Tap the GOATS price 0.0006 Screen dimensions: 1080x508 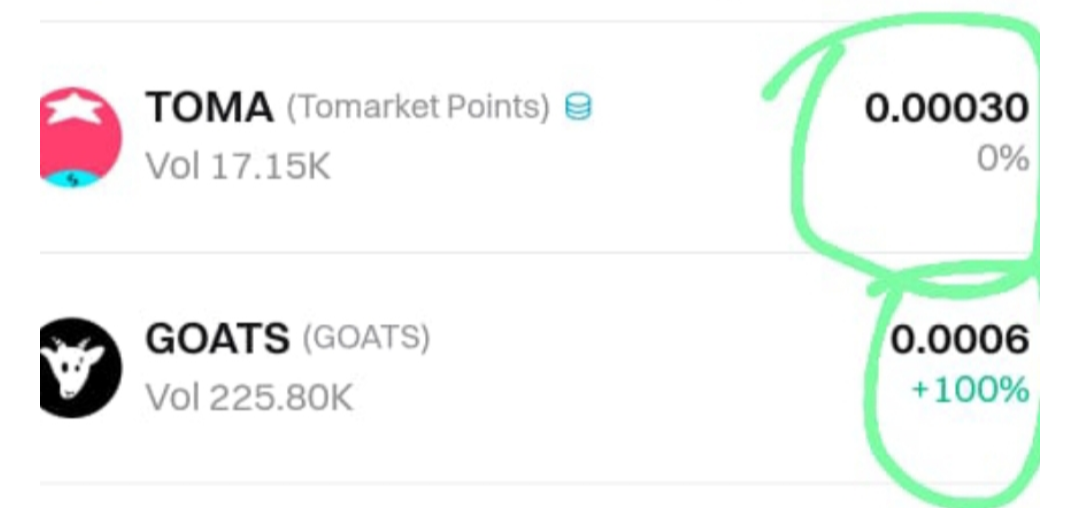pyautogui.click(x=959, y=340)
